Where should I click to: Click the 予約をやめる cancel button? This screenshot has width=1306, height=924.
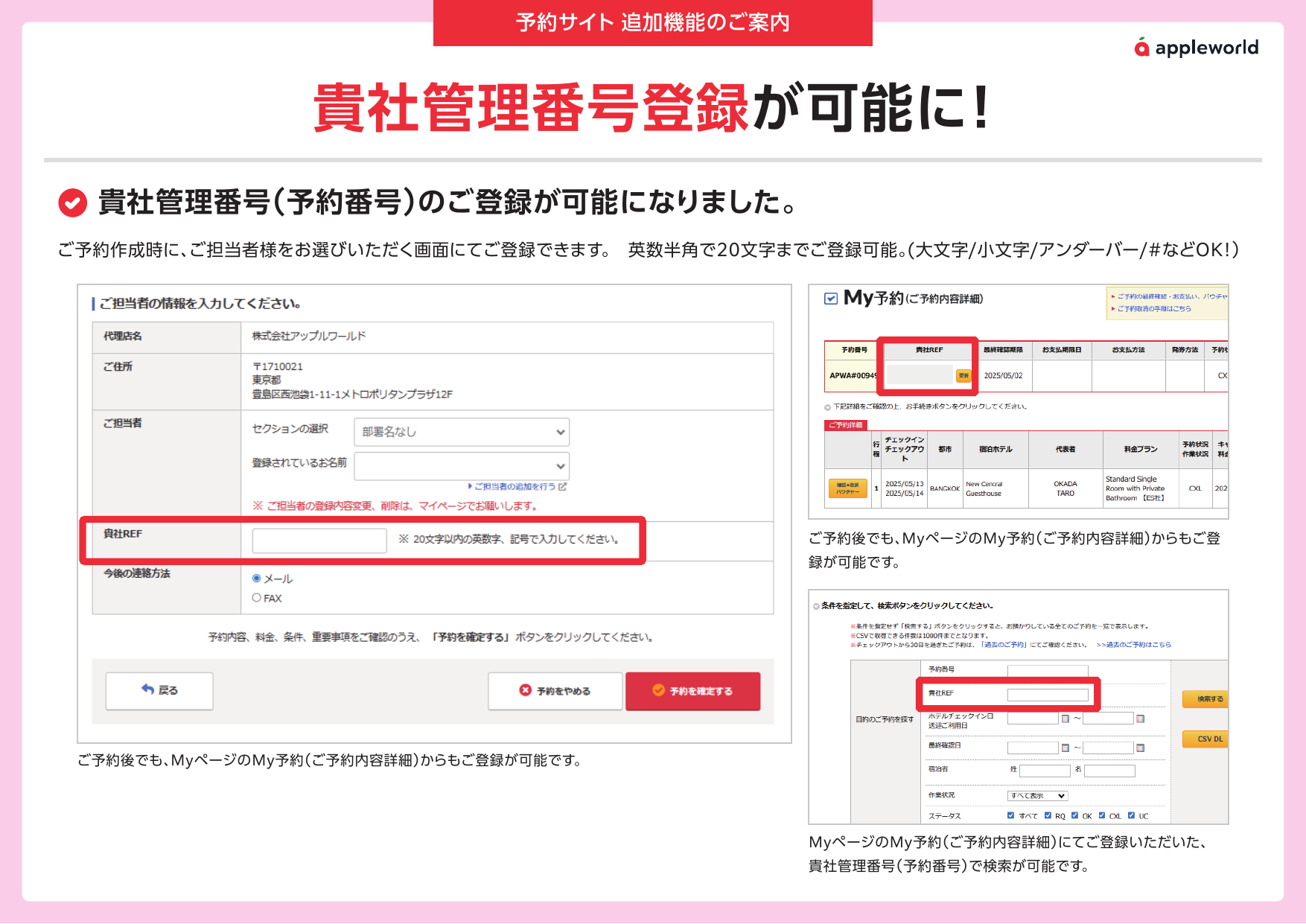[x=555, y=691]
